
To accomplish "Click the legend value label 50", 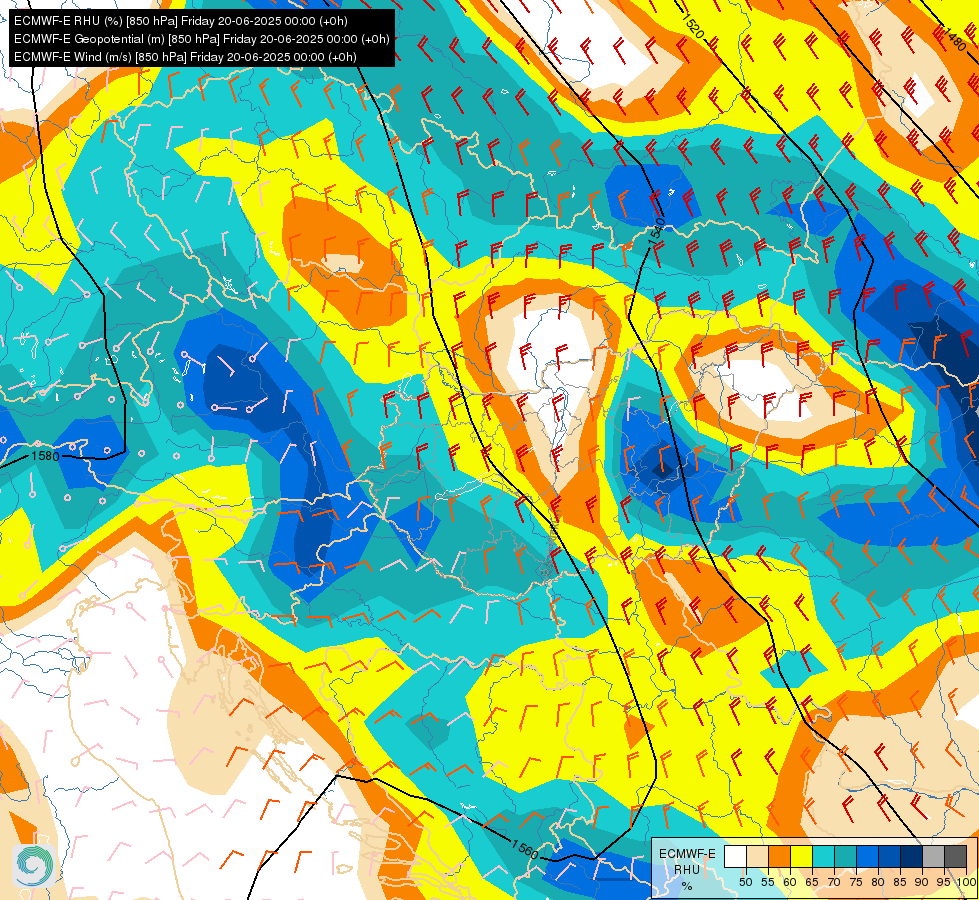I will pyautogui.click(x=745, y=882).
